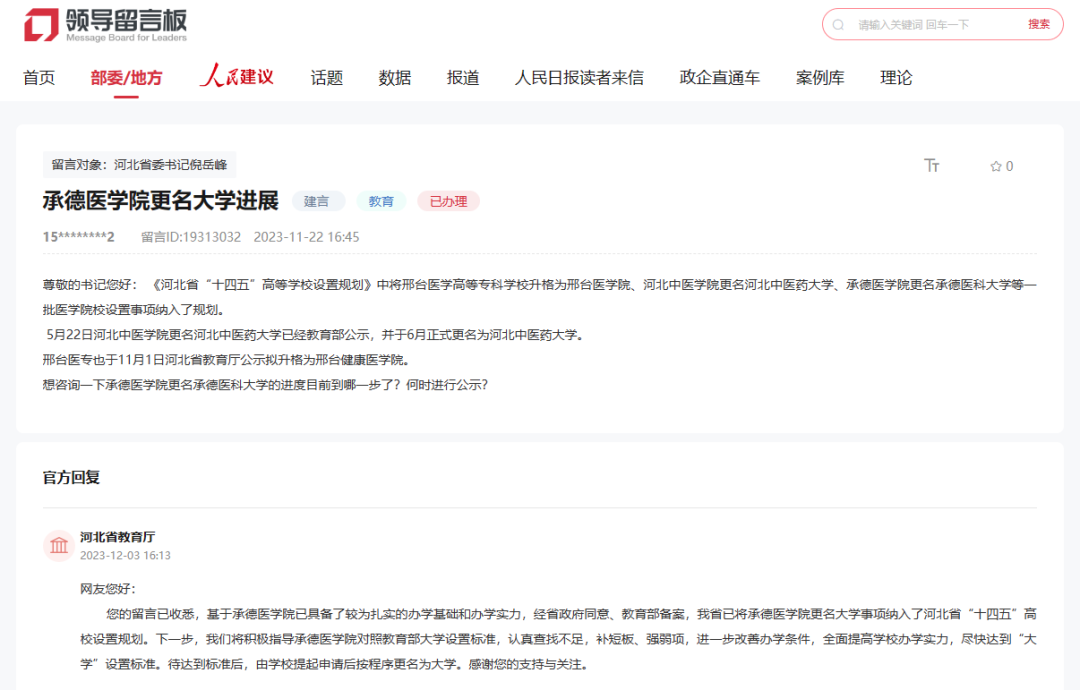Click the 建言 tag

(x=317, y=201)
